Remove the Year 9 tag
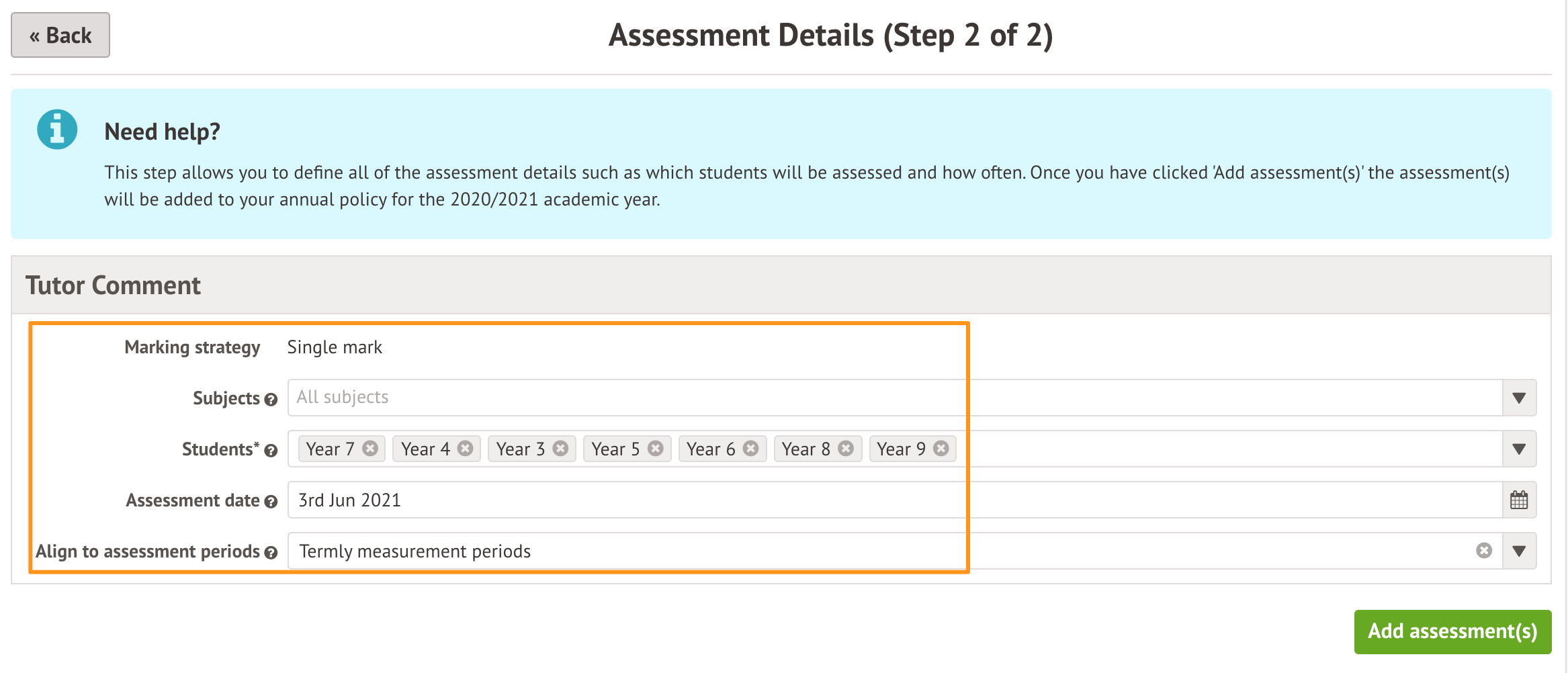 [x=941, y=448]
